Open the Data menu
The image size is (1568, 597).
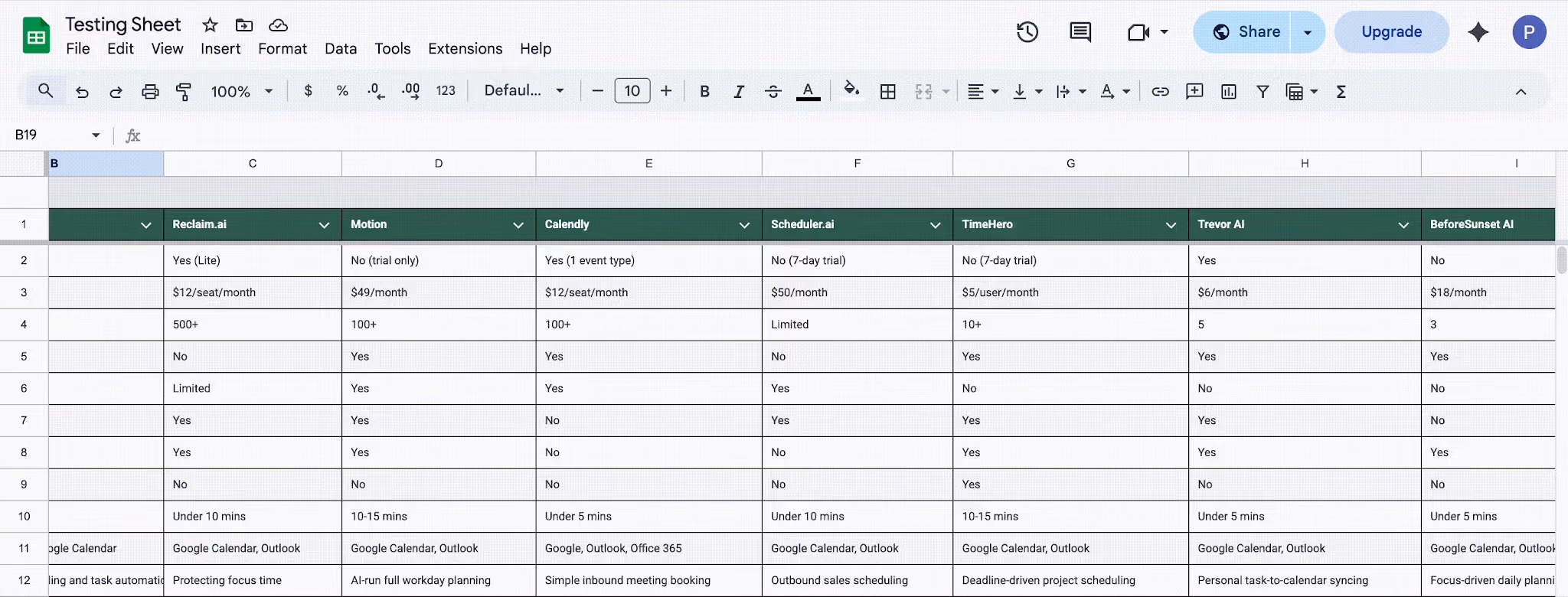pyautogui.click(x=341, y=48)
